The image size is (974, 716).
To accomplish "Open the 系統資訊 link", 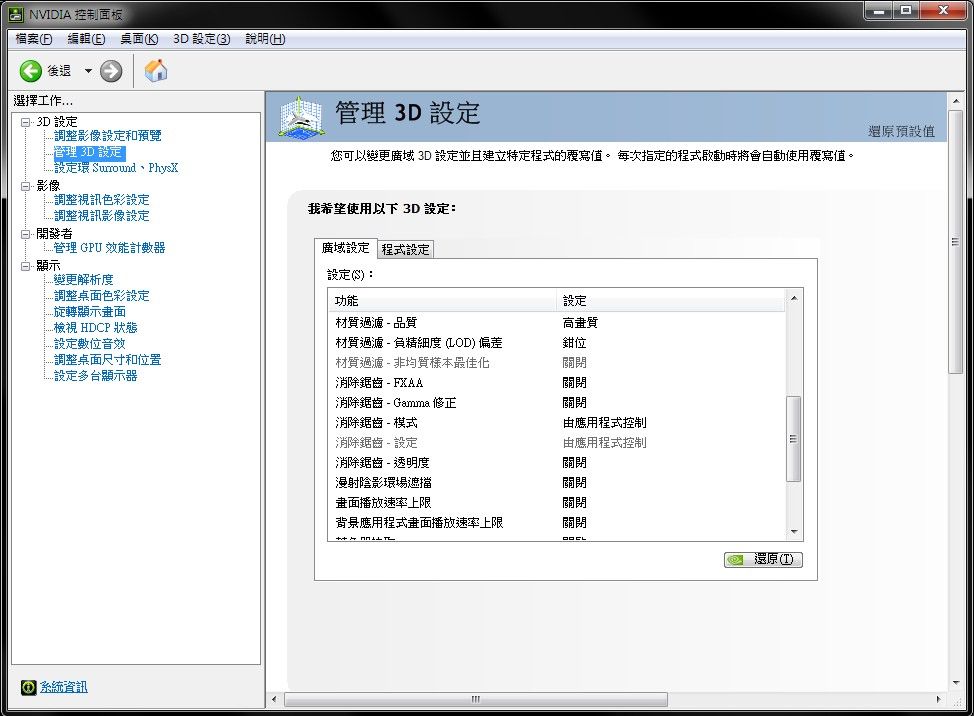I will [64, 687].
